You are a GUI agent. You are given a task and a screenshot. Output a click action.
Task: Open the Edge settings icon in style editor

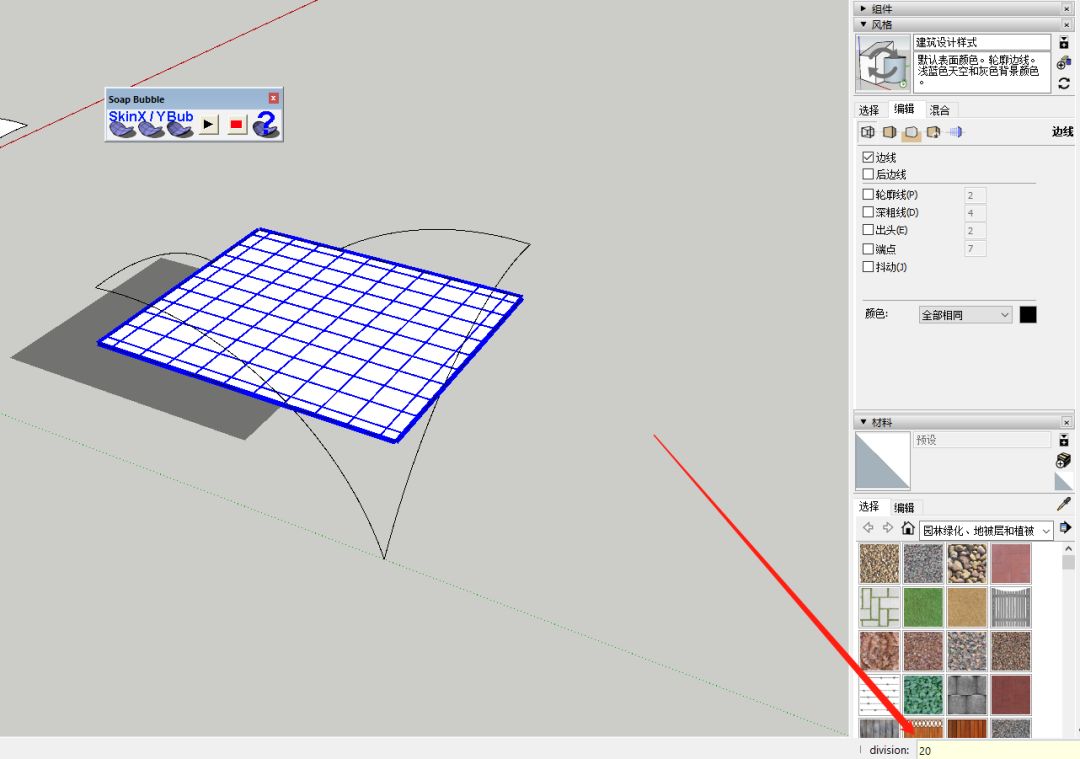point(868,132)
